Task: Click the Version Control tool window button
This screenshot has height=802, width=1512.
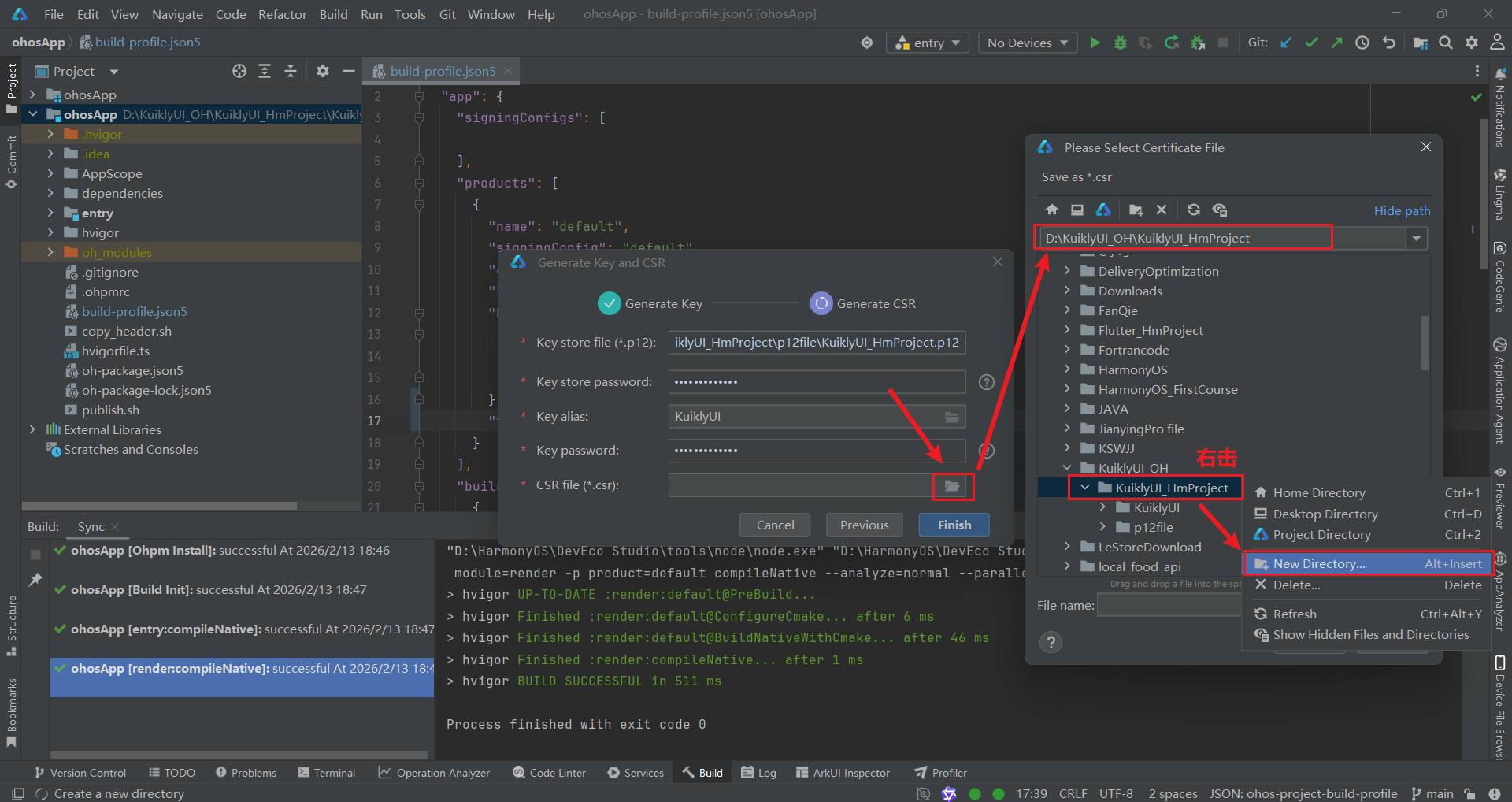Action: coord(80,773)
